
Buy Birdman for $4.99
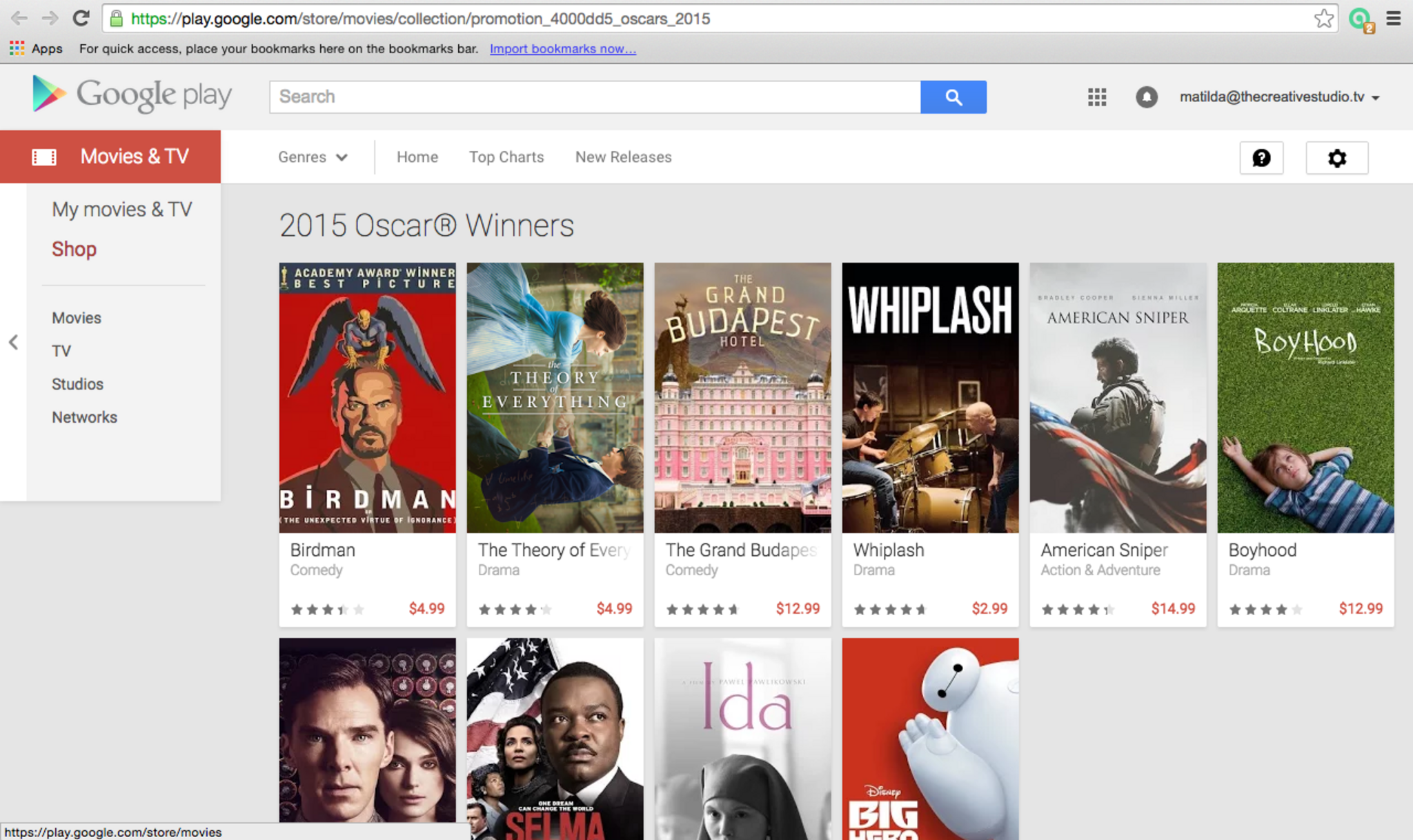point(426,608)
